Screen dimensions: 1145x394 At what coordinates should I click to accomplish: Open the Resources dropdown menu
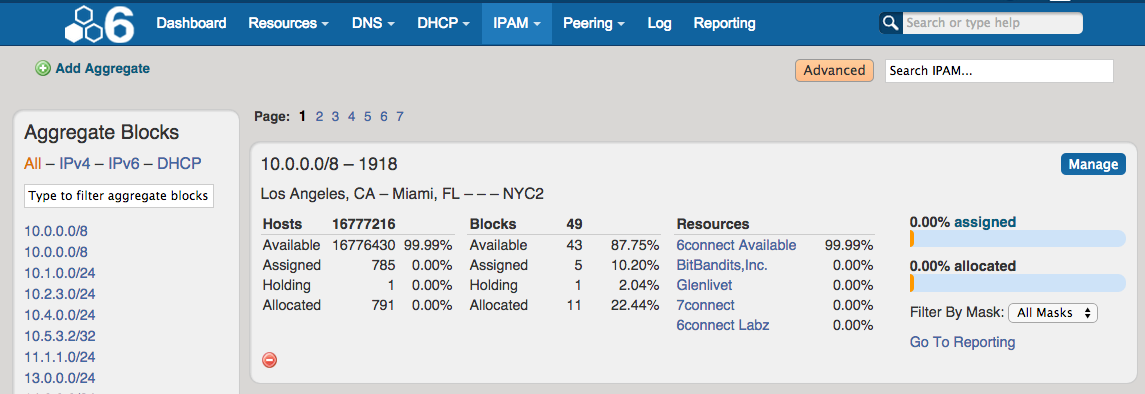288,23
